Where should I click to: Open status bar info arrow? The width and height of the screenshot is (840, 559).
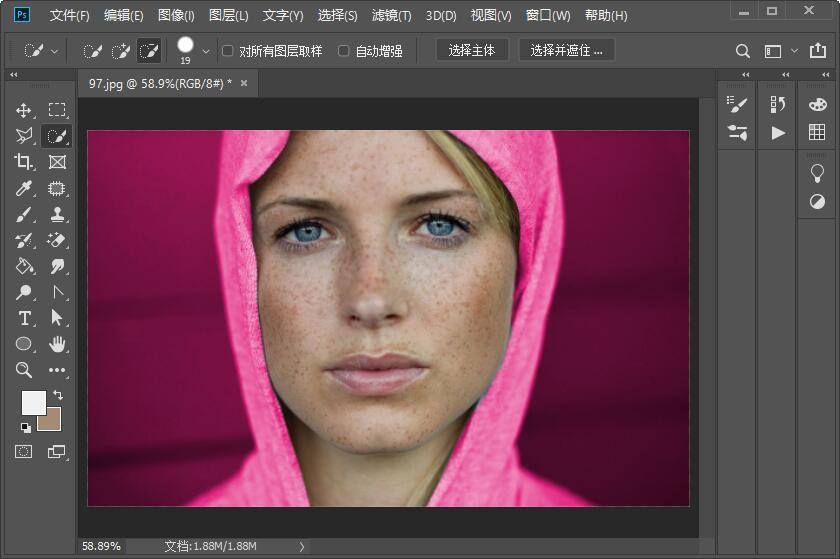(x=302, y=547)
